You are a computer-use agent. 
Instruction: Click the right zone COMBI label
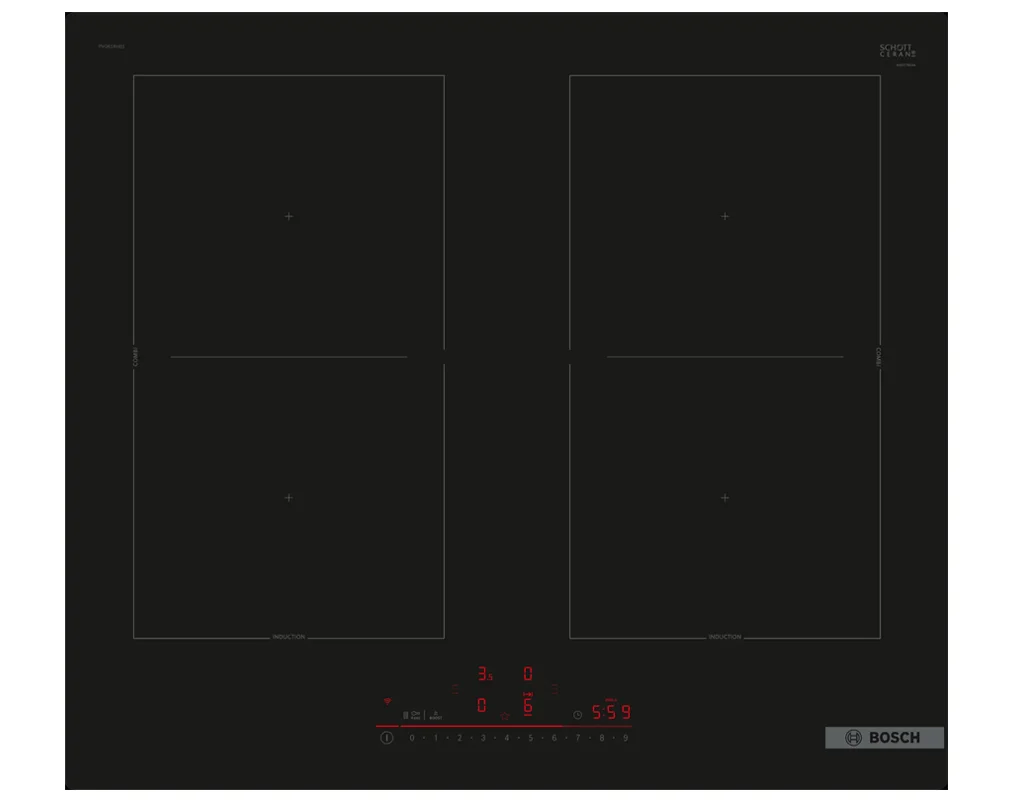coord(878,356)
